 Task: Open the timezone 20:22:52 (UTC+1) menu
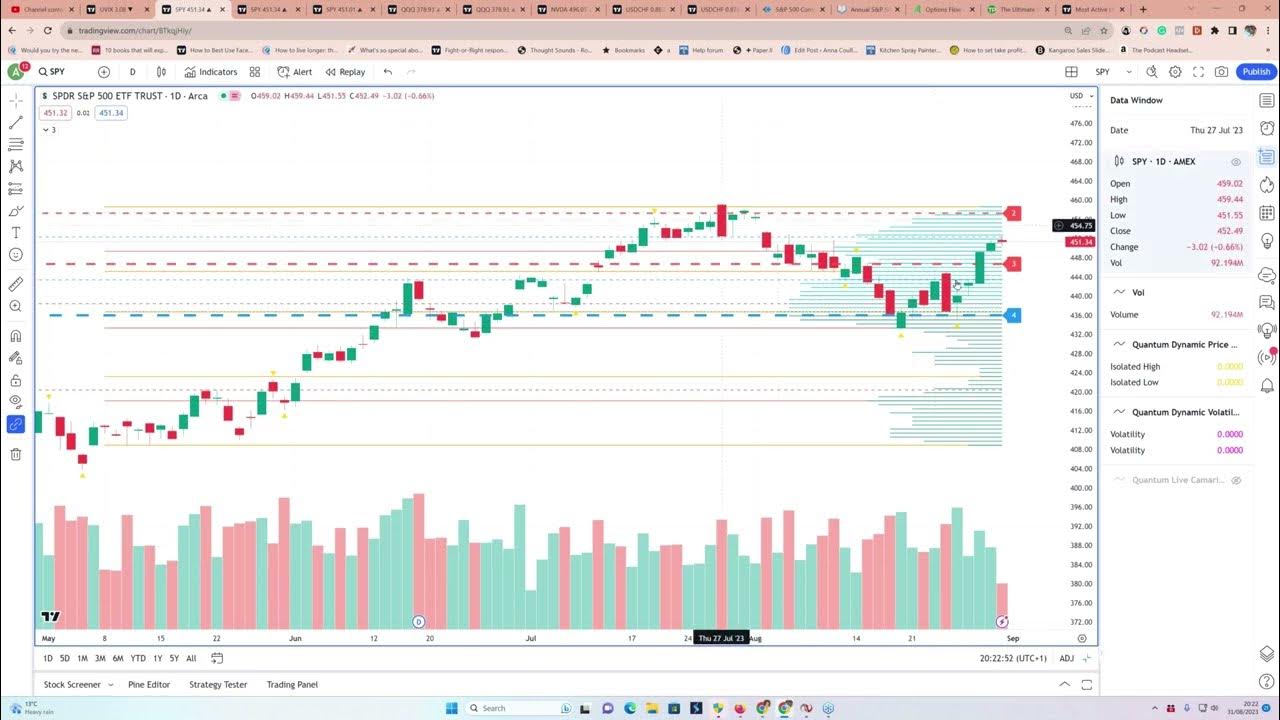pyautogui.click(x=1013, y=658)
